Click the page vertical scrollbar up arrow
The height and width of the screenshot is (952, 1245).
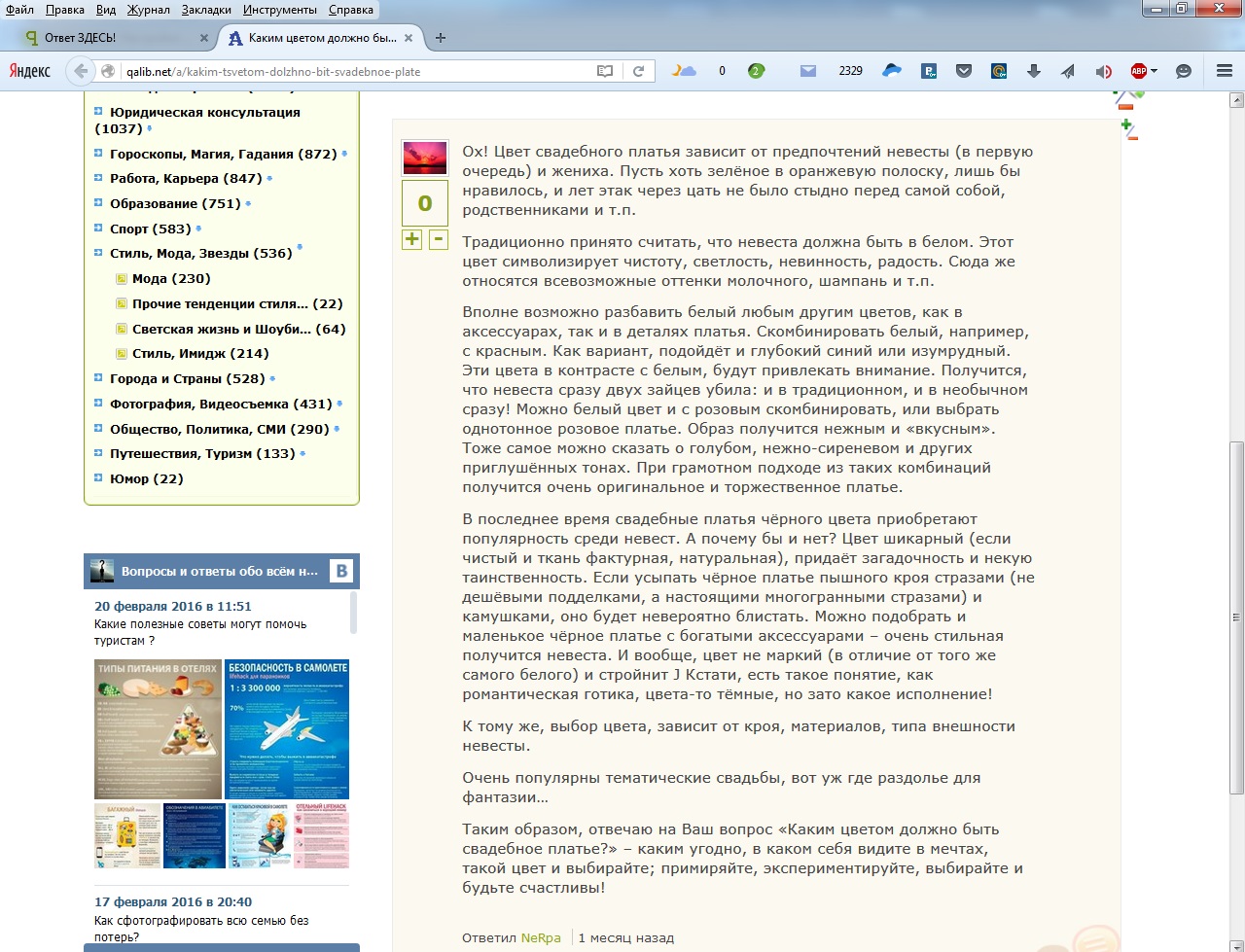click(1237, 100)
